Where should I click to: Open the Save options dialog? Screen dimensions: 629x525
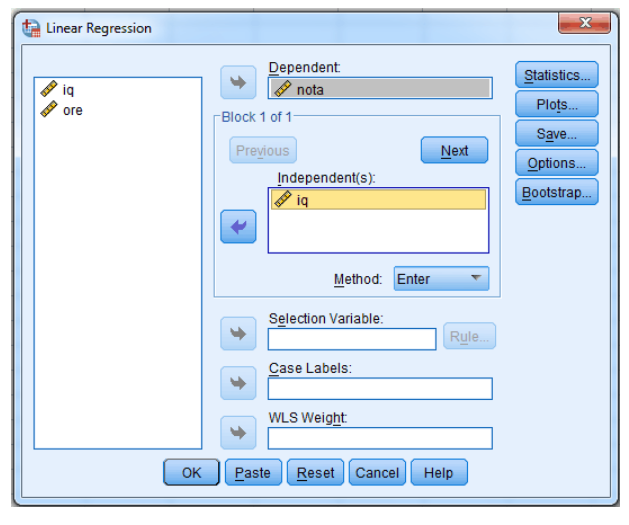pos(557,134)
